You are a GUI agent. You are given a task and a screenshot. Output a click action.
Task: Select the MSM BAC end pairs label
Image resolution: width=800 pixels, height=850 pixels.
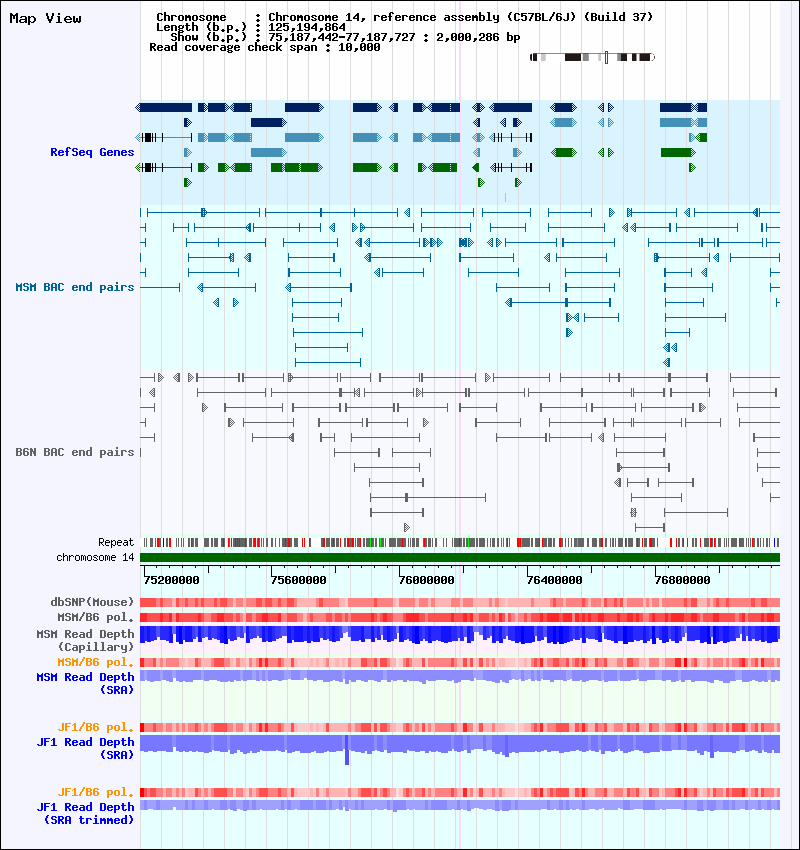click(75, 287)
